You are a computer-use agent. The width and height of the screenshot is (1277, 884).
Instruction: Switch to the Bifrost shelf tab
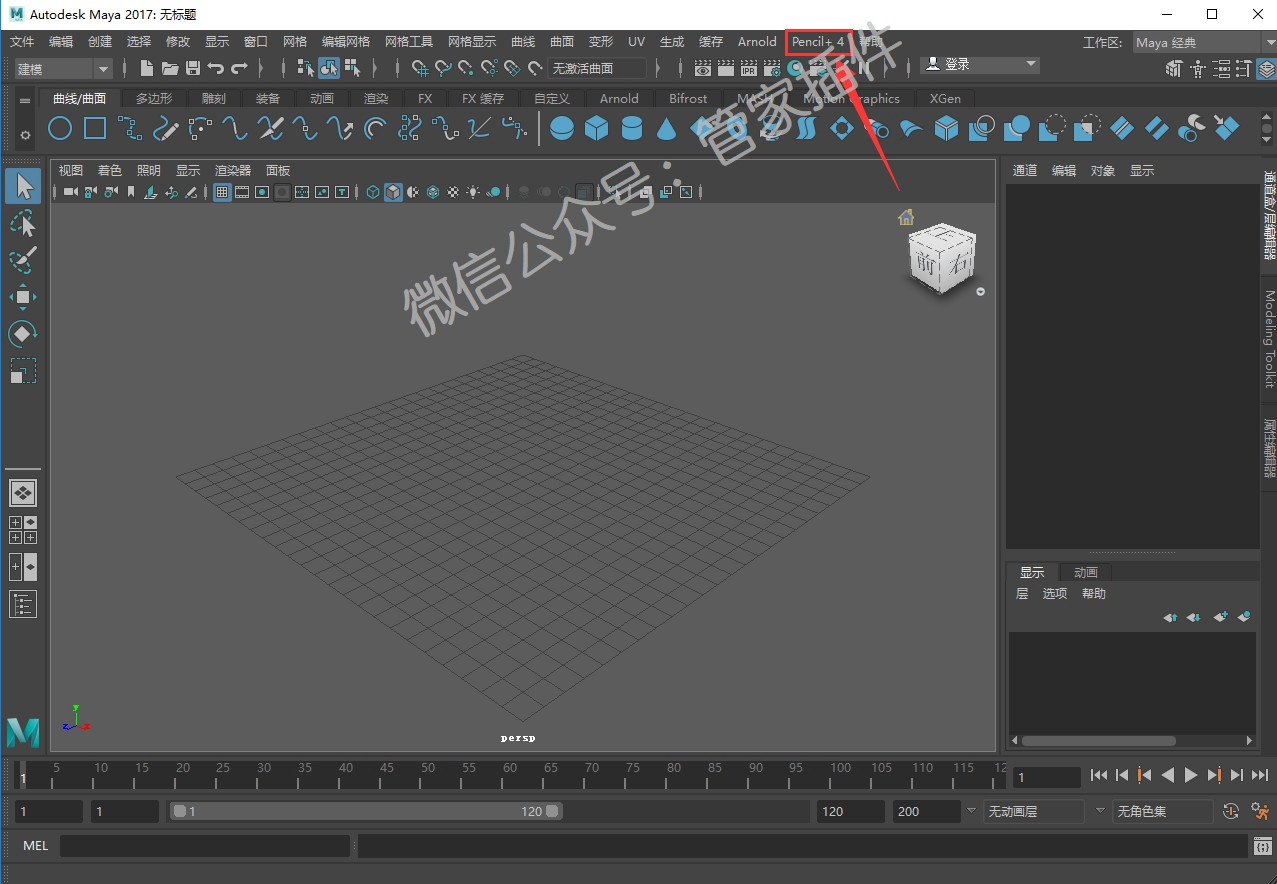pos(688,99)
